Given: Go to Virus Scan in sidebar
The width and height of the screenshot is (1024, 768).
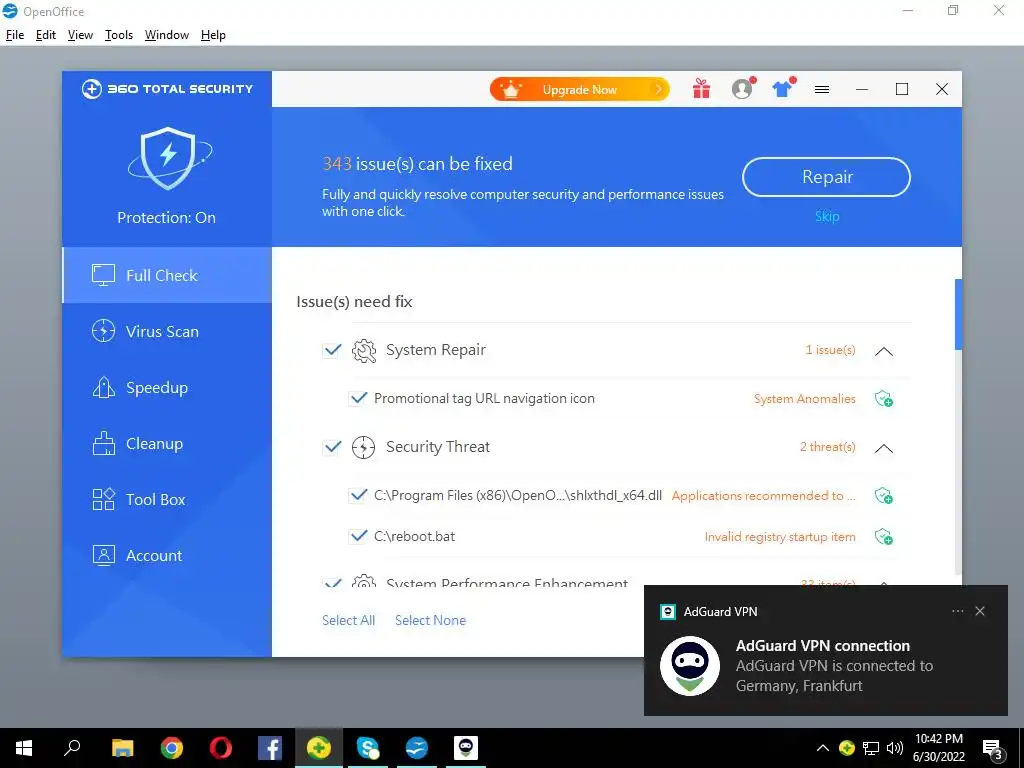Looking at the screenshot, I should pos(167,331).
